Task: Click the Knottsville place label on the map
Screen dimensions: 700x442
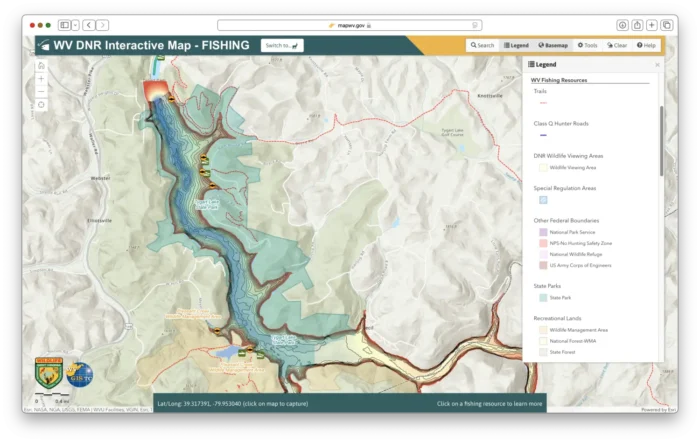Action: click(x=490, y=96)
